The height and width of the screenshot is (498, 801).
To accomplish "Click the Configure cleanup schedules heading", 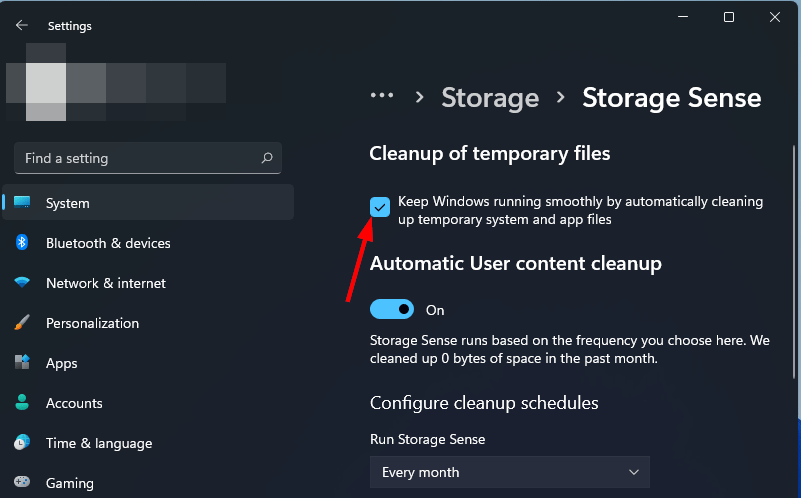I will click(x=484, y=403).
